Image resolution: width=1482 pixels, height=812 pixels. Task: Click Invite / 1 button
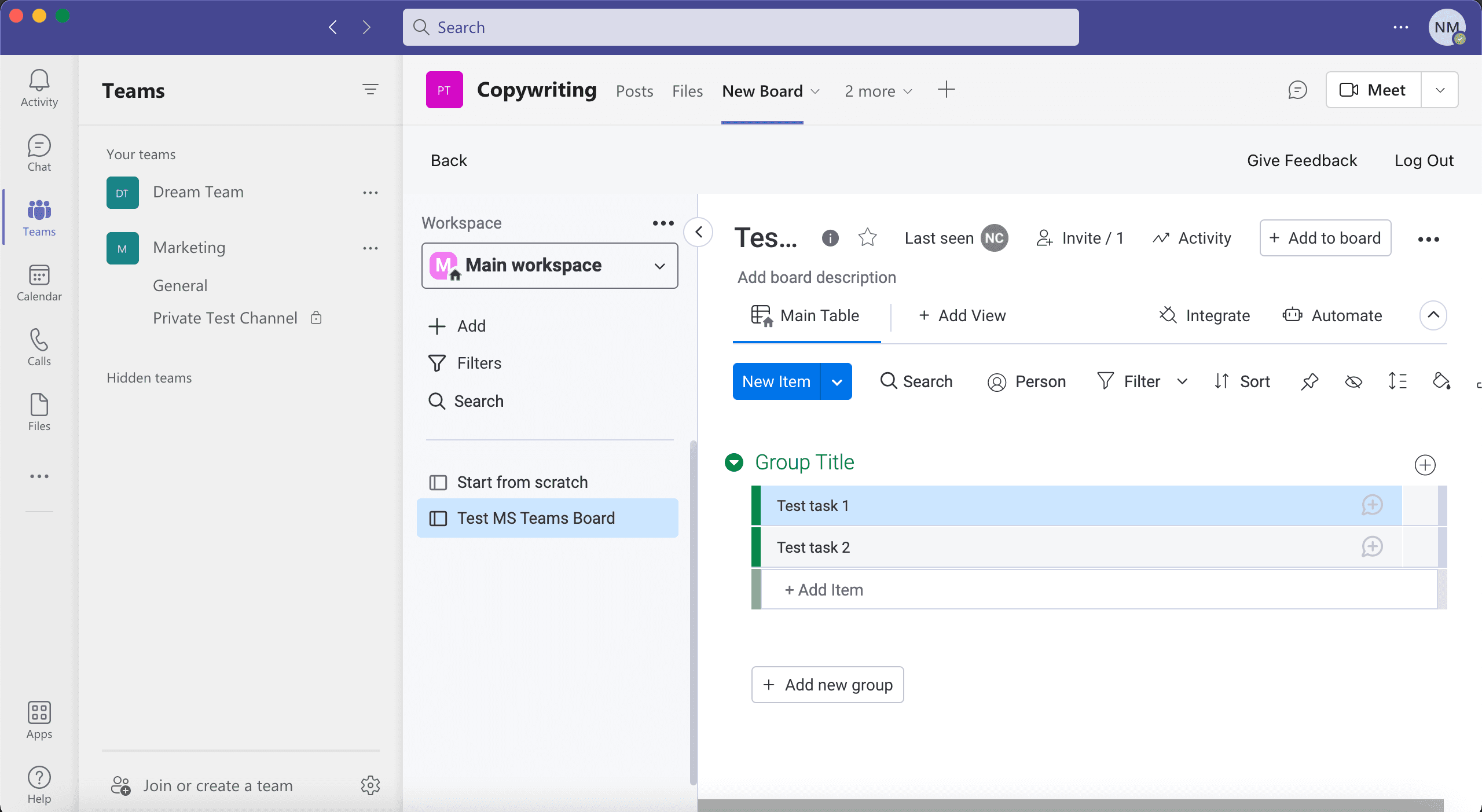point(1080,238)
